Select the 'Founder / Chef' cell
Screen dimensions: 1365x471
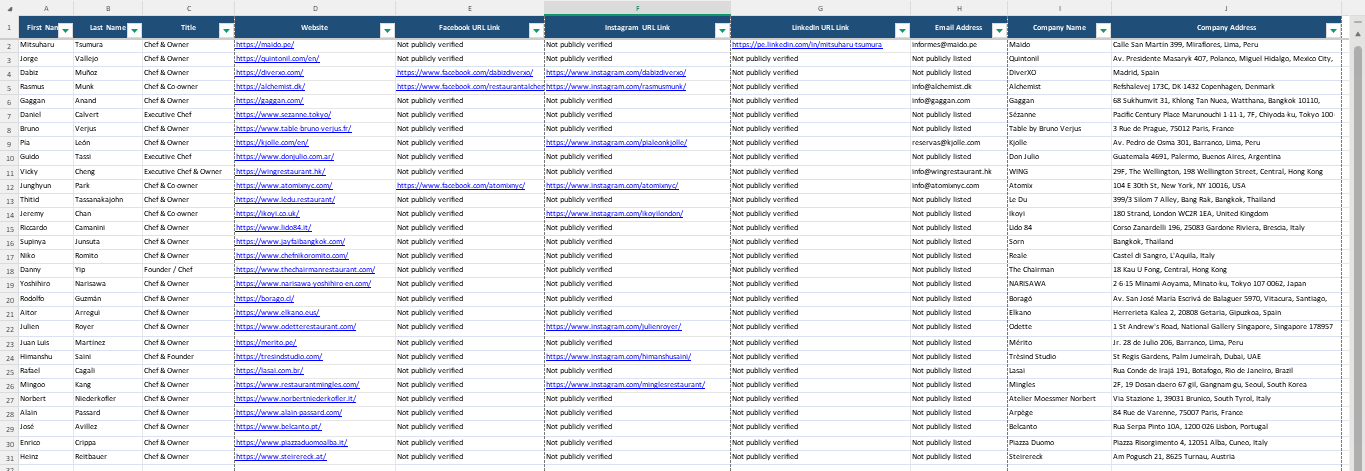pyautogui.click(x=188, y=269)
